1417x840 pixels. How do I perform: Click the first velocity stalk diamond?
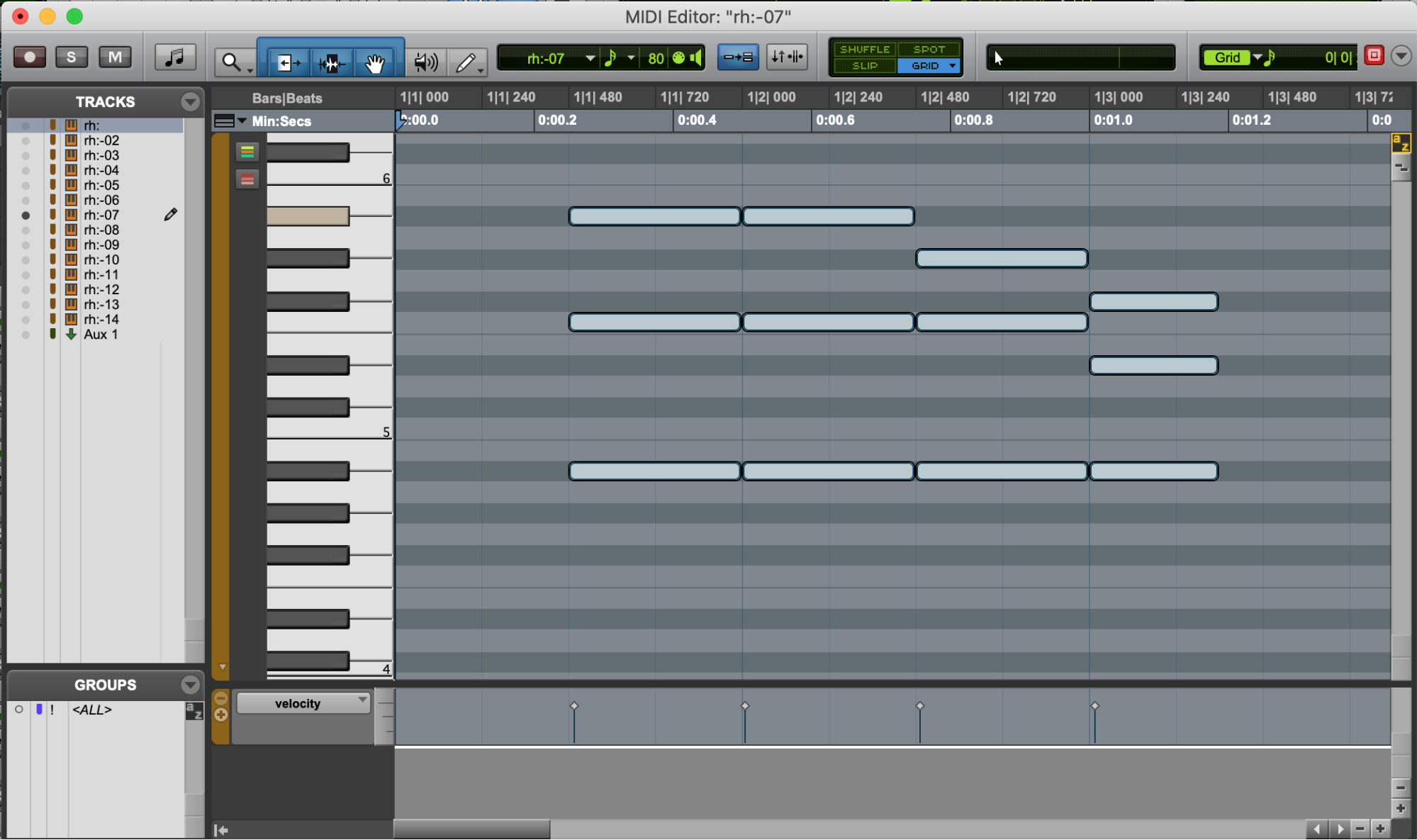point(574,705)
